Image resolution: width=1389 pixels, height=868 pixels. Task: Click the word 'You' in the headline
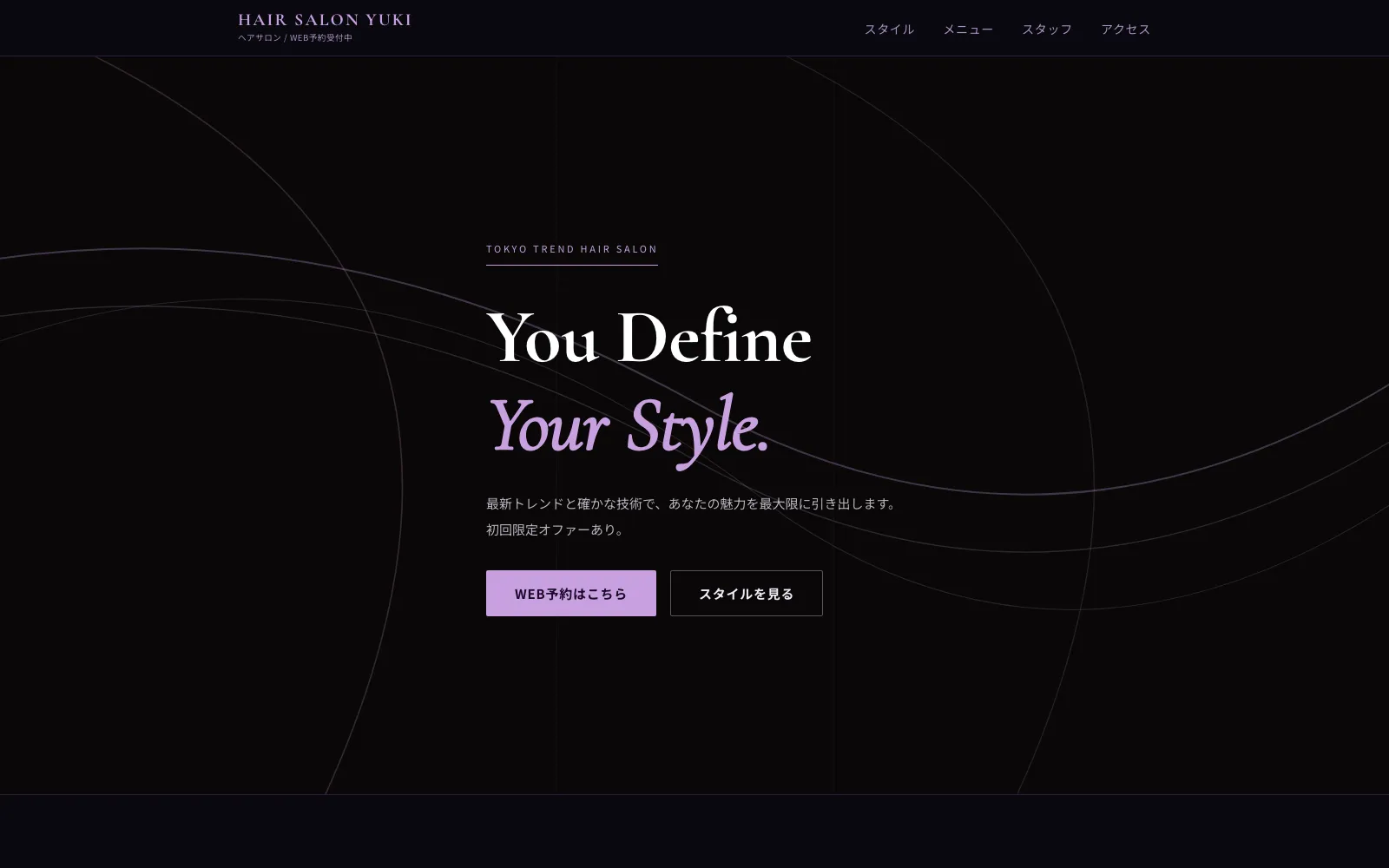543,338
